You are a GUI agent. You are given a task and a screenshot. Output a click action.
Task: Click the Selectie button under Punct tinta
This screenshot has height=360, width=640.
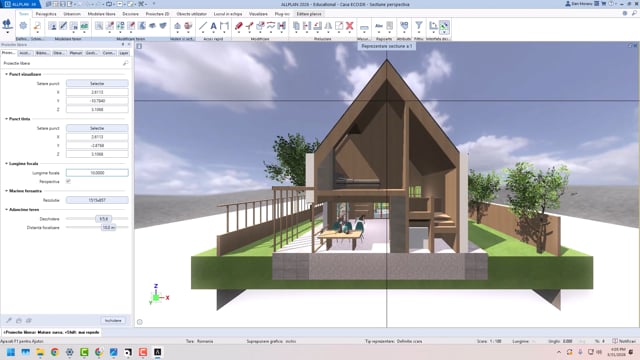tap(97, 128)
